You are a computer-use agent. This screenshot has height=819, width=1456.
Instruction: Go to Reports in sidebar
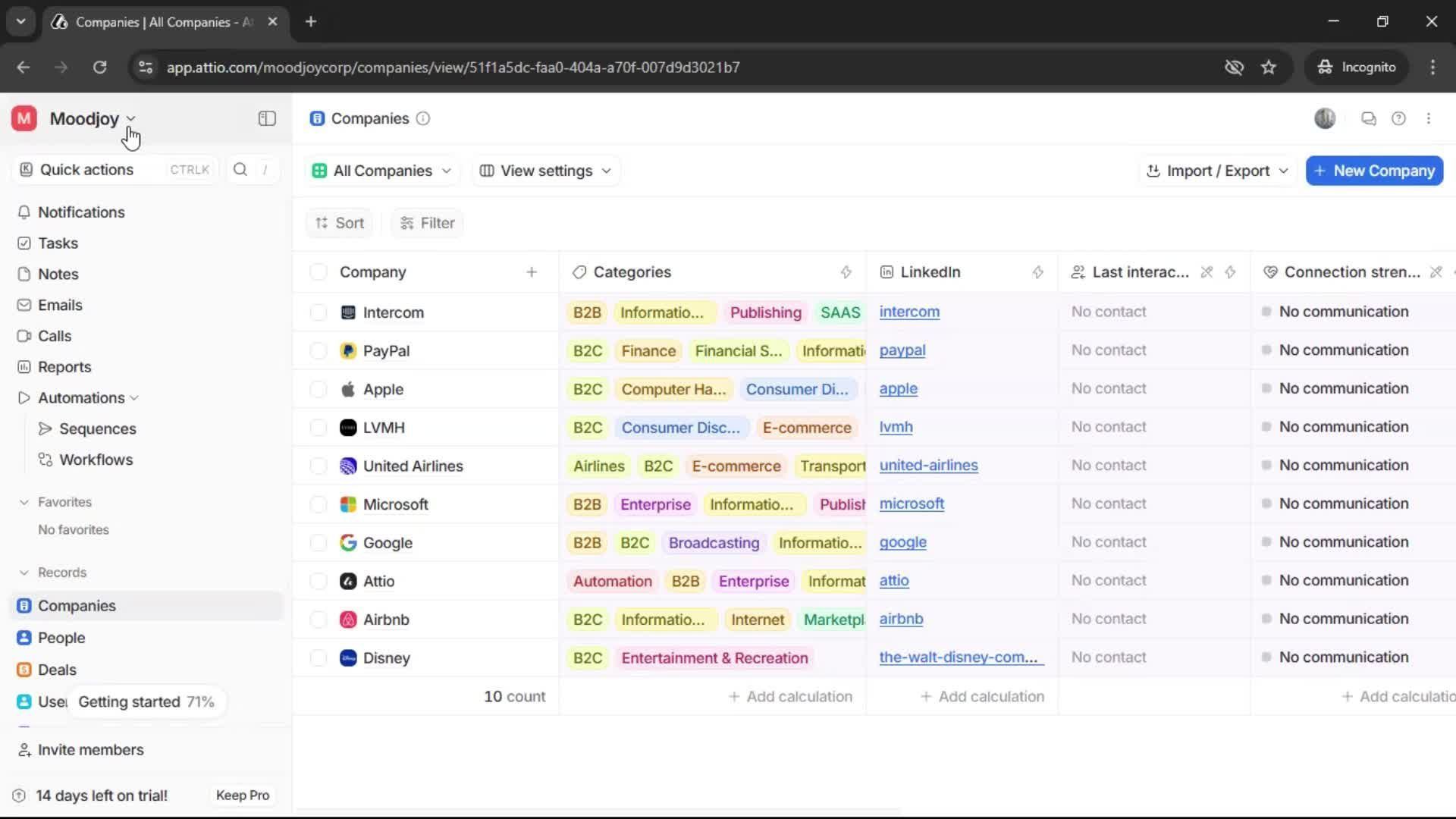pyautogui.click(x=64, y=367)
